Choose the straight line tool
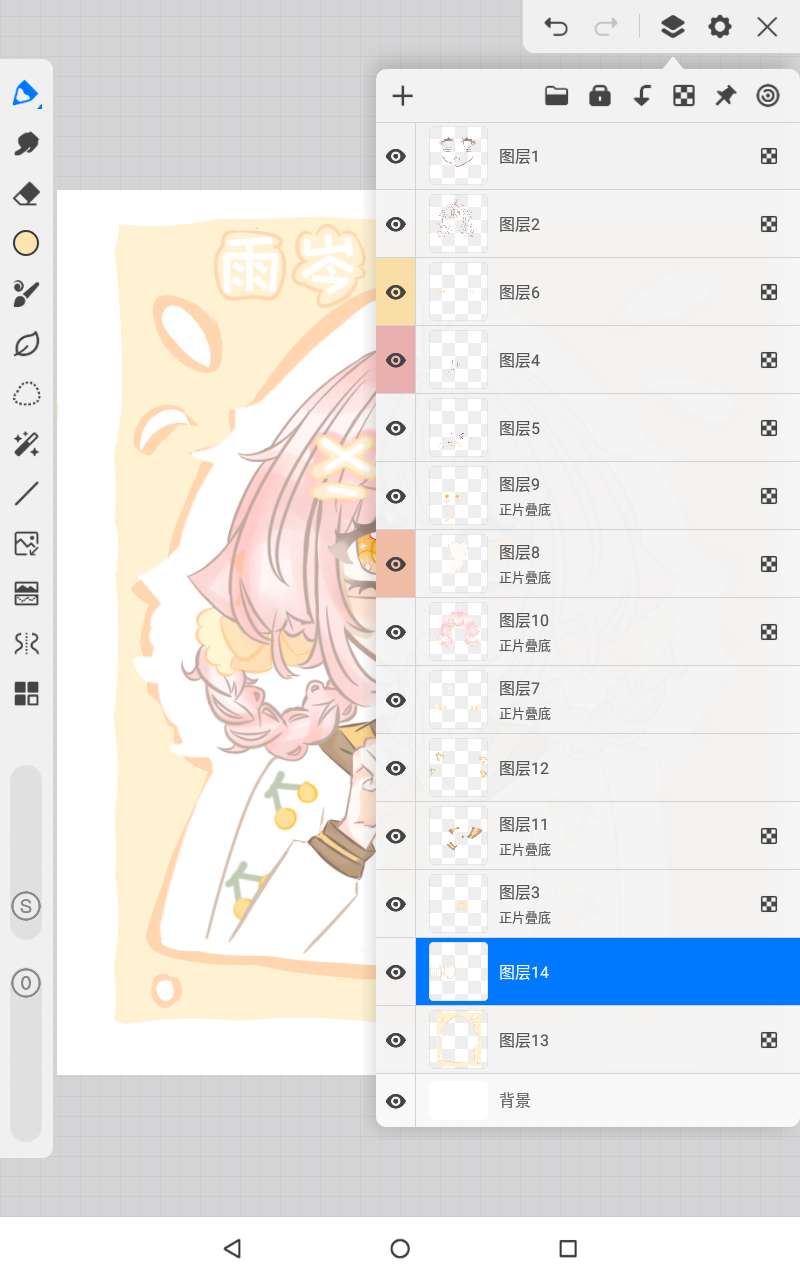Viewport: 800px width, 1280px height. pyautogui.click(x=26, y=493)
